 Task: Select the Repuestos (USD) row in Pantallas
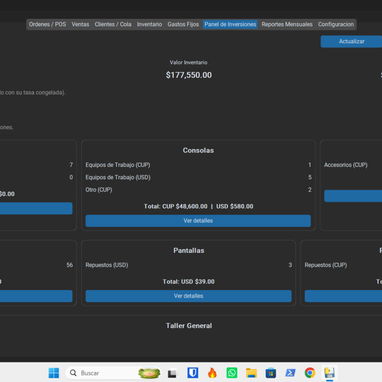click(188, 265)
